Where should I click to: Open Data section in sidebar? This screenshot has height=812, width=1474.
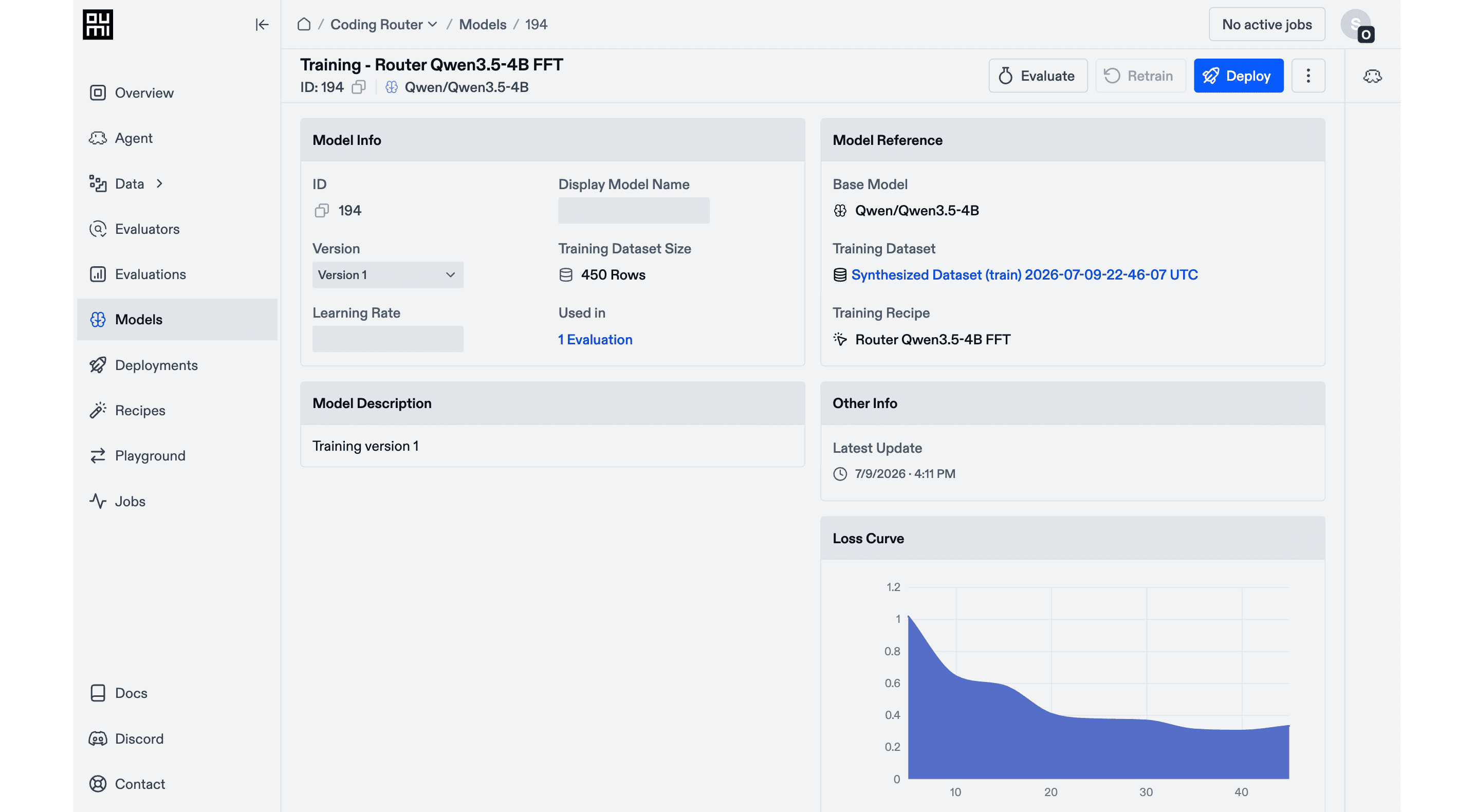click(130, 183)
